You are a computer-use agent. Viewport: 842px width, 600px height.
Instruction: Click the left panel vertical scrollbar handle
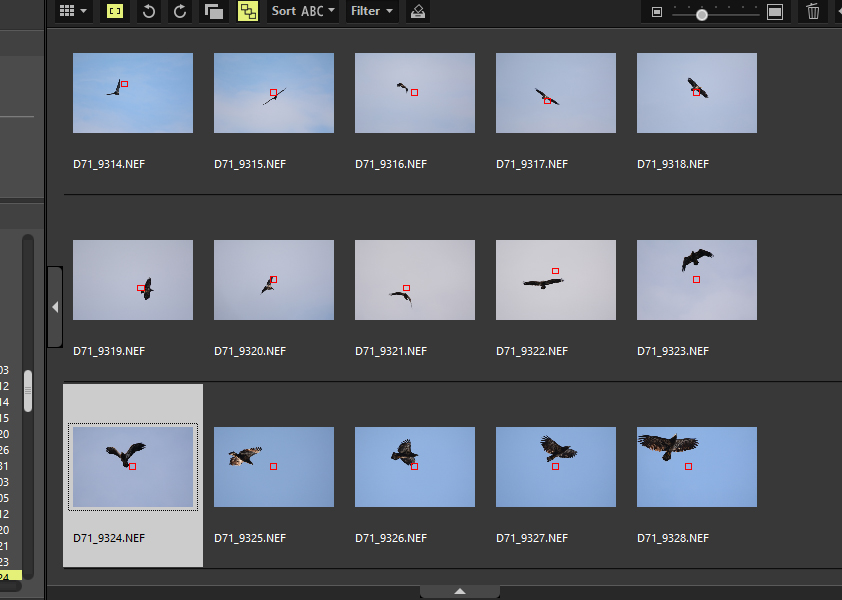pyautogui.click(x=28, y=391)
